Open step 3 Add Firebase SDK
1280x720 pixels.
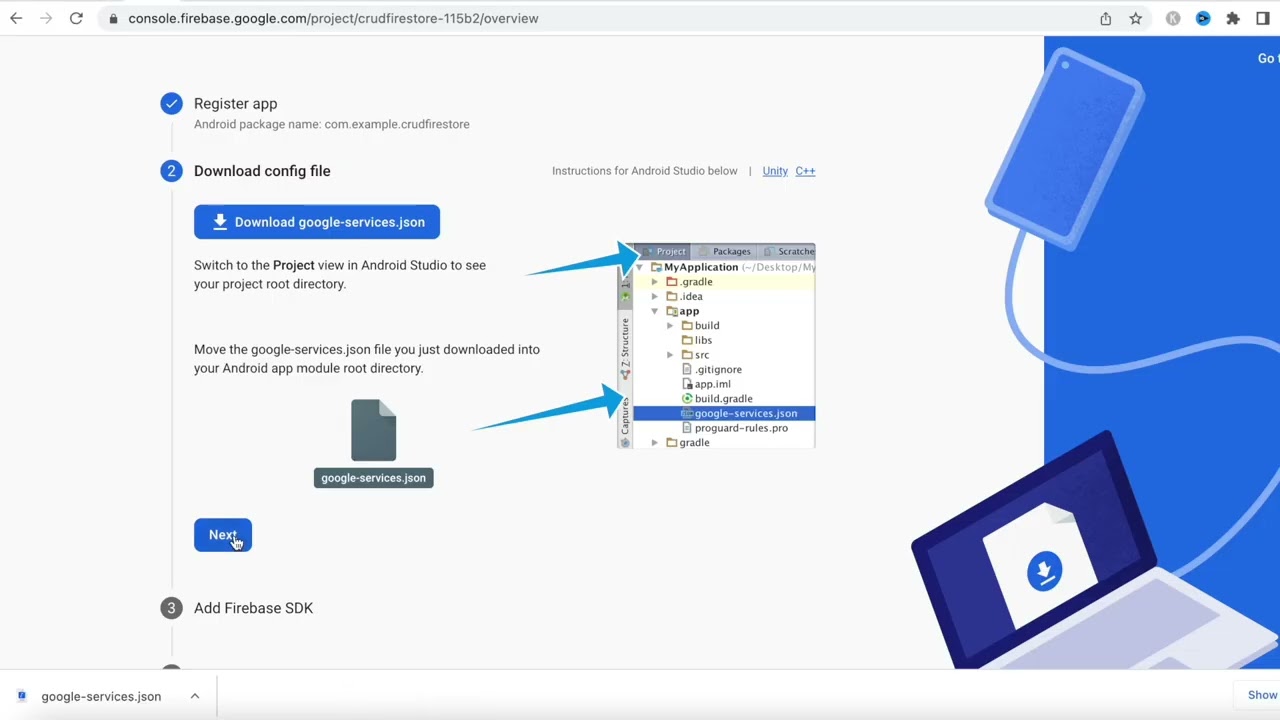(254, 608)
